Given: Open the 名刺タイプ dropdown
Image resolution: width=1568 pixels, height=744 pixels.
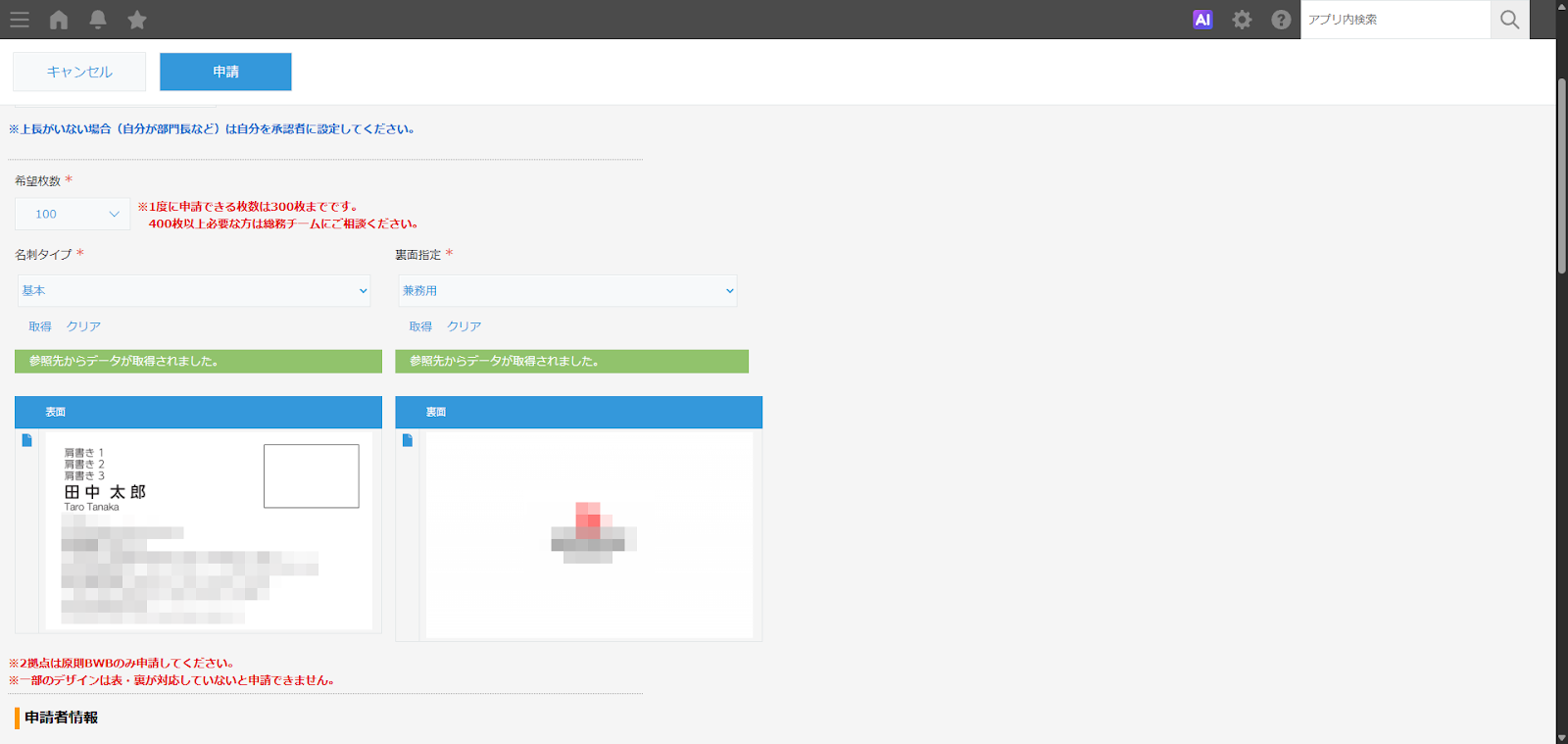Looking at the screenshot, I should tap(194, 290).
